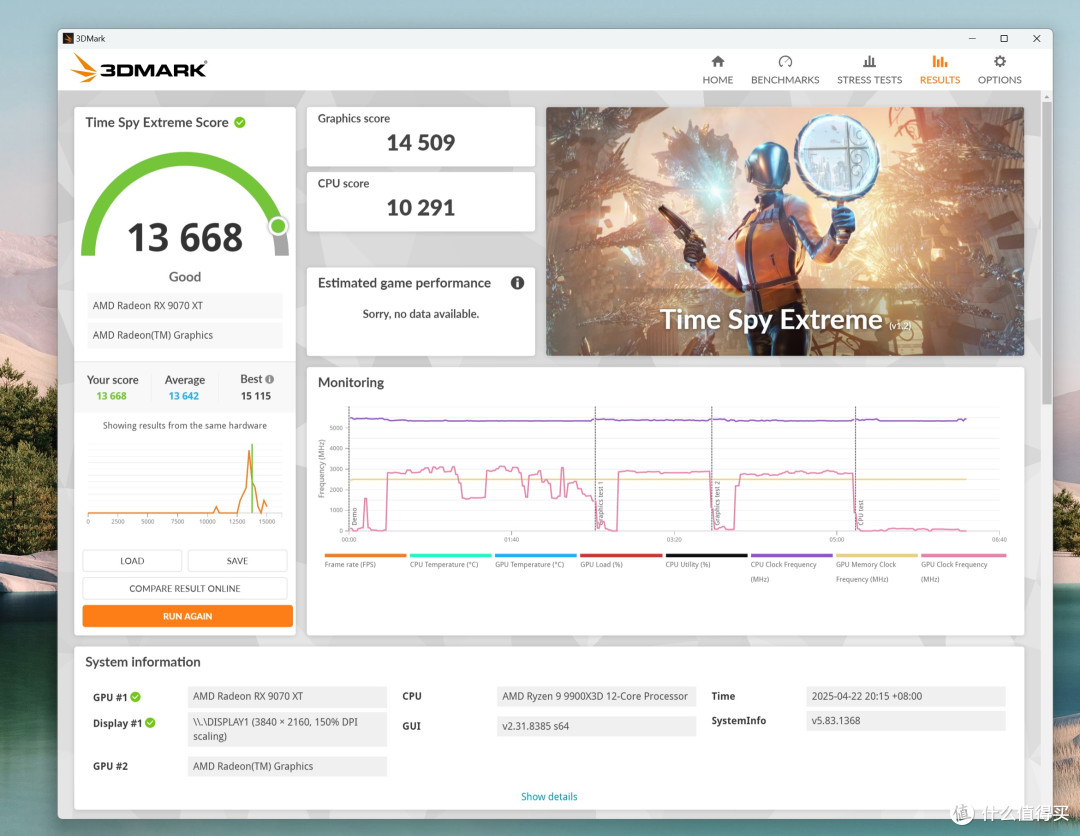Select the RESULTS tab

[x=939, y=70]
